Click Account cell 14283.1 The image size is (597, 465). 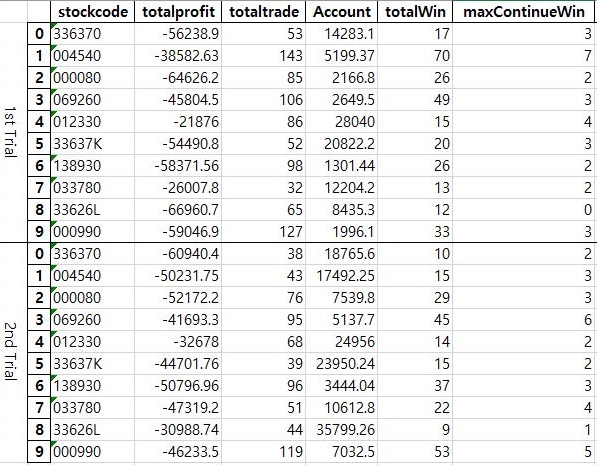point(342,34)
